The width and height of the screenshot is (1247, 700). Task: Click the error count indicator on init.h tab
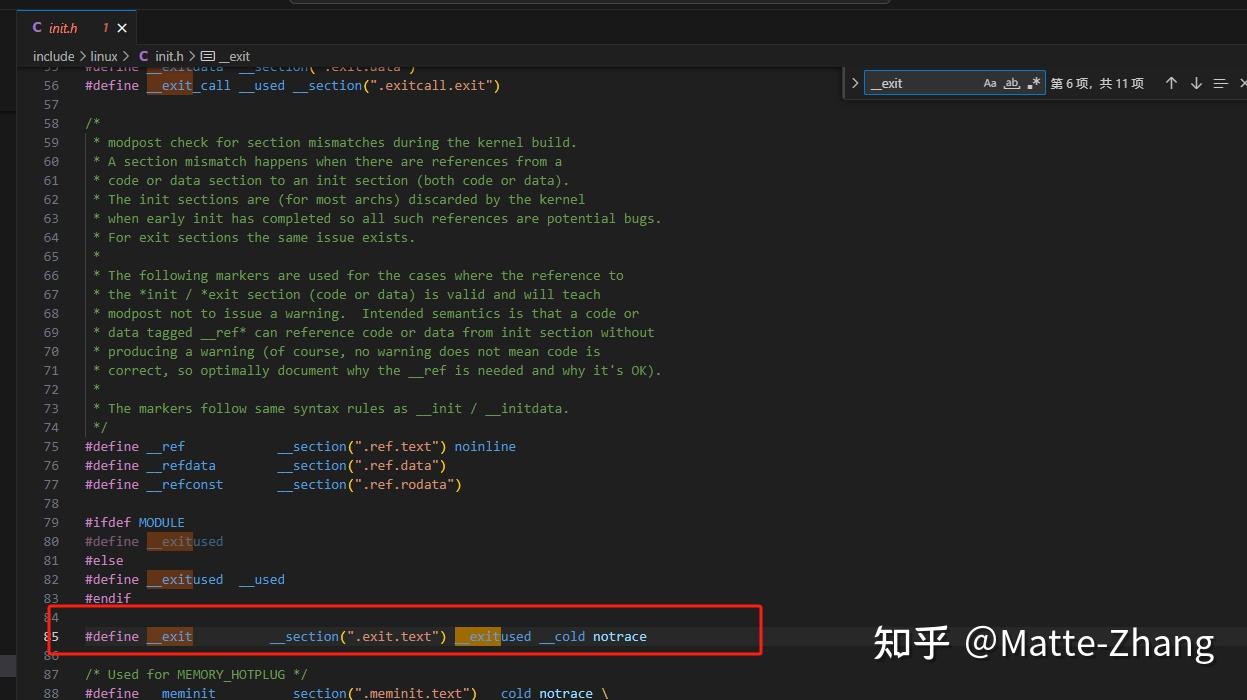pyautogui.click(x=105, y=28)
